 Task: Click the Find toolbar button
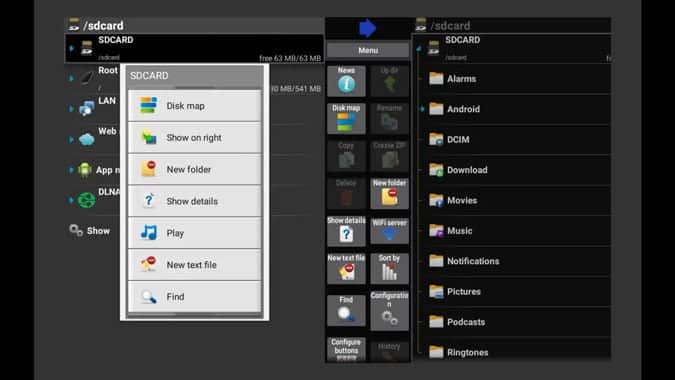[x=346, y=310]
